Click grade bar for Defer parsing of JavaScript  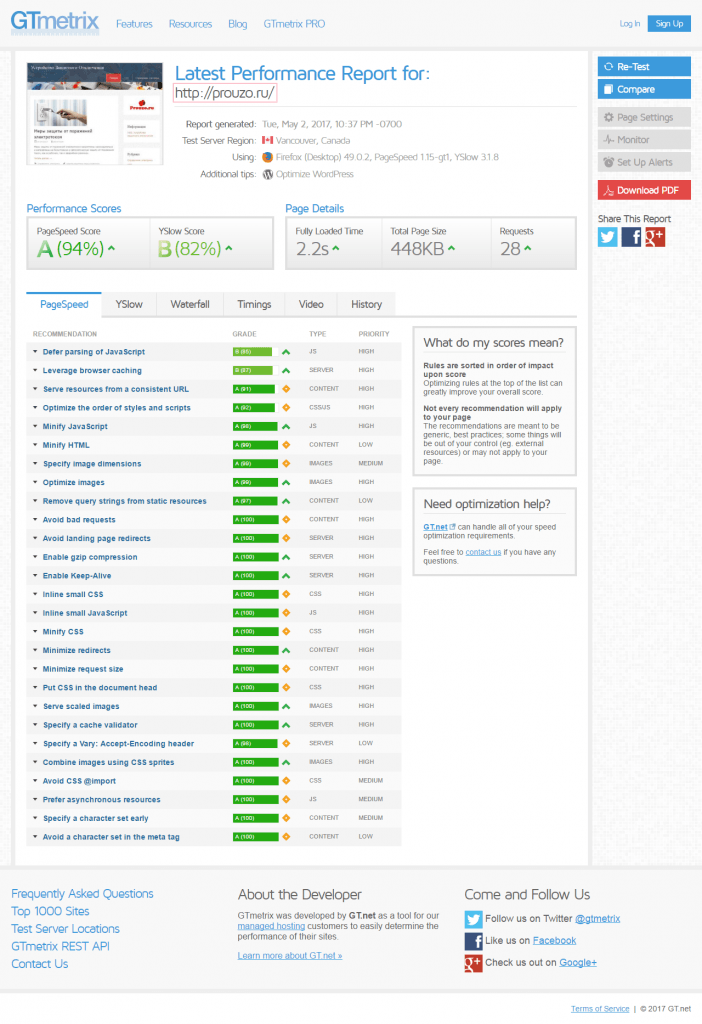tap(255, 352)
